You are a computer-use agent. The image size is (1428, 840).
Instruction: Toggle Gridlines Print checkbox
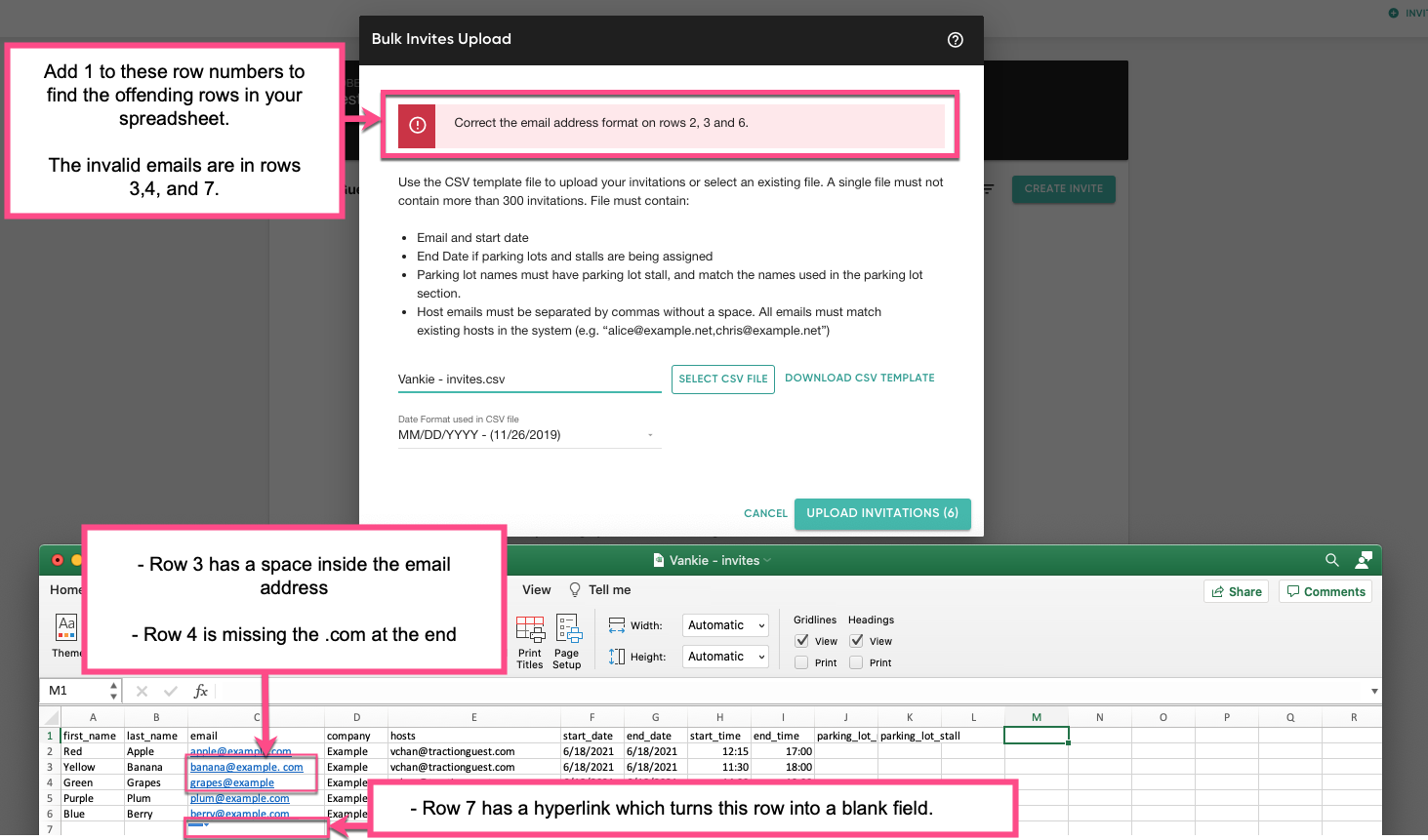801,662
